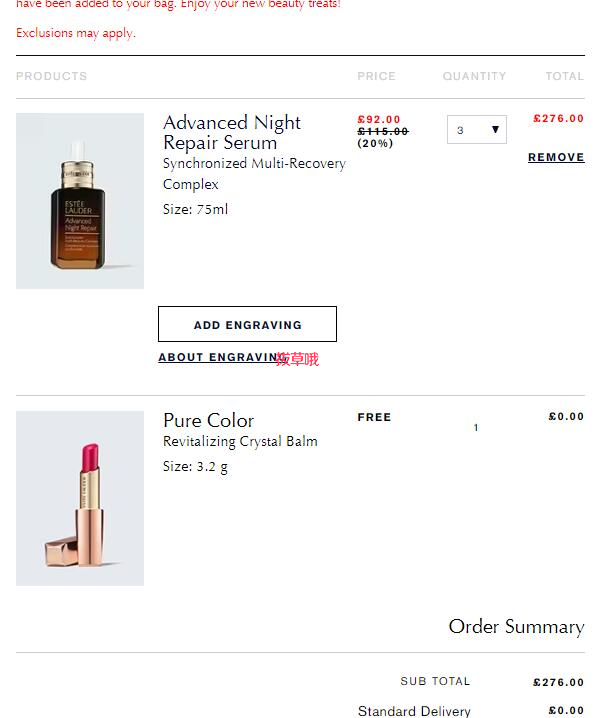Viewport: 594px width, 718px height.
Task: Click the Size: 75ml text
Action: coord(195,209)
